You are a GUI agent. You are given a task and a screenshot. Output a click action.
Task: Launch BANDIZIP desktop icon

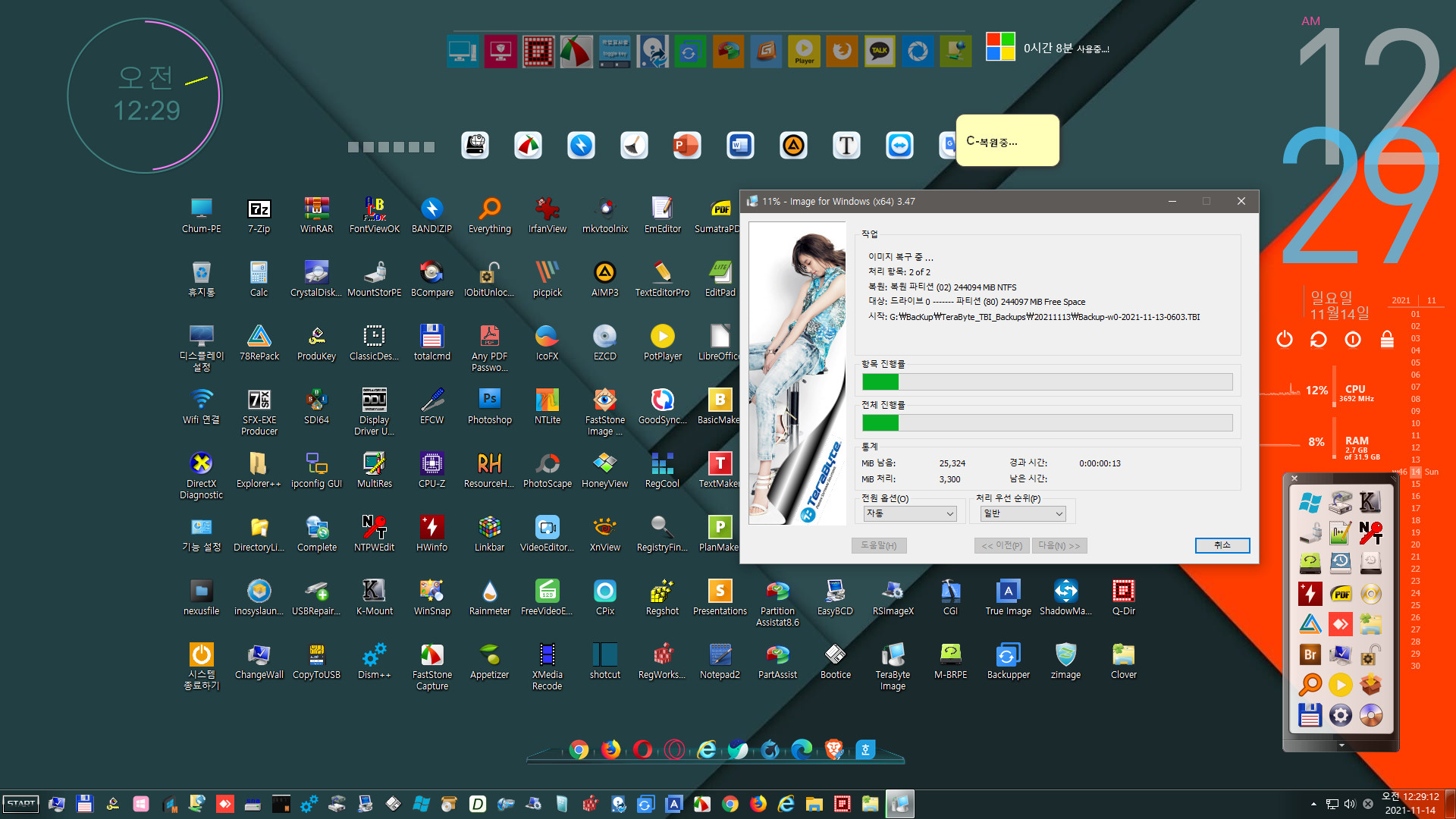coord(431,215)
